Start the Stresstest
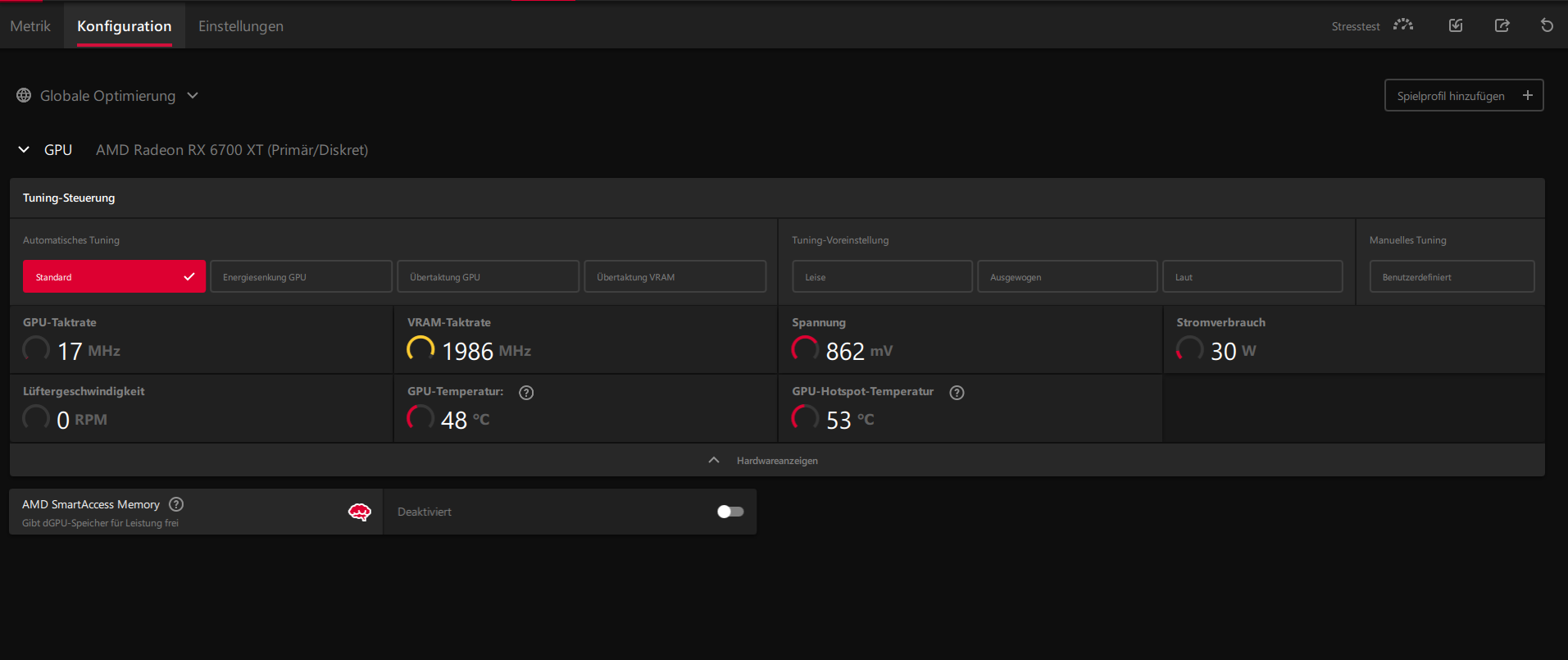This screenshot has width=1568, height=660. coord(1356,26)
